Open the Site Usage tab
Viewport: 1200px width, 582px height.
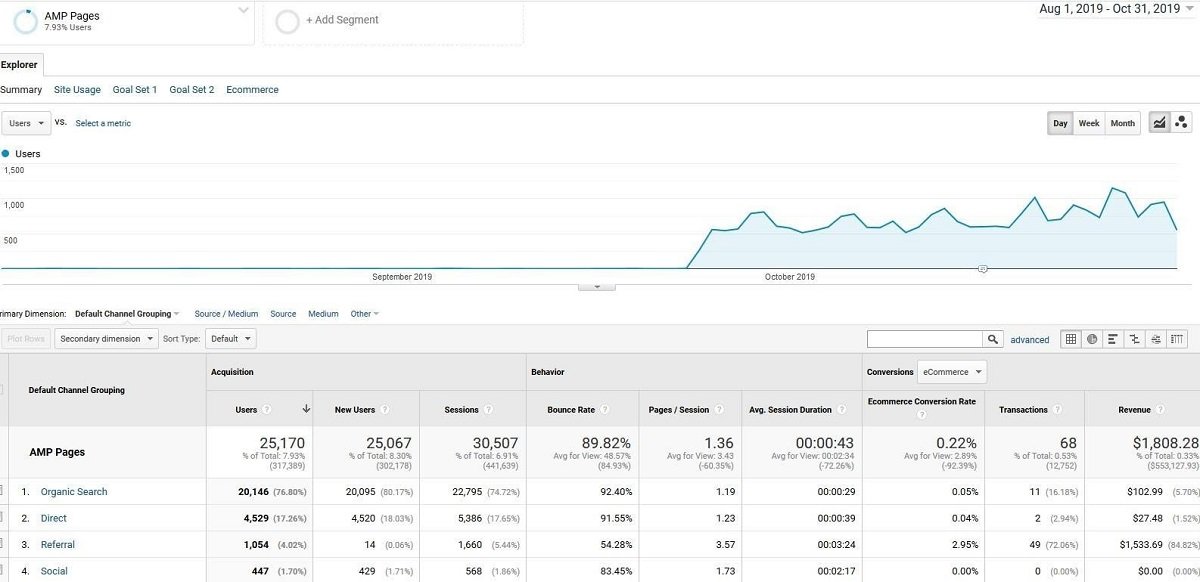pyautogui.click(x=77, y=90)
